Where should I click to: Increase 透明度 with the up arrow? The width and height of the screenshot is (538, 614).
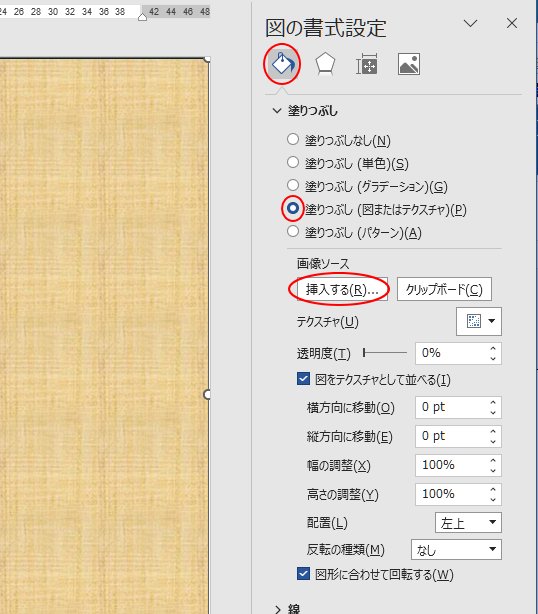coord(493,348)
